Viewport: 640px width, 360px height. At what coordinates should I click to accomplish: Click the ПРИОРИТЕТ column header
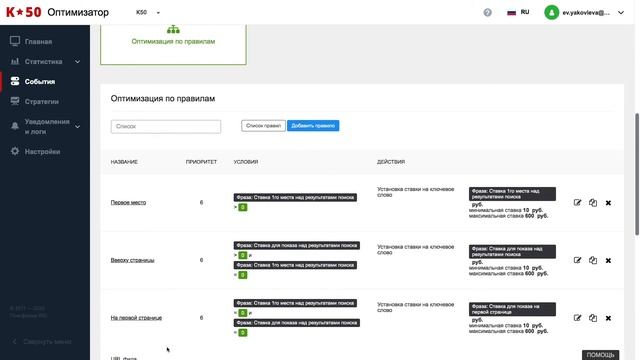tap(201, 162)
